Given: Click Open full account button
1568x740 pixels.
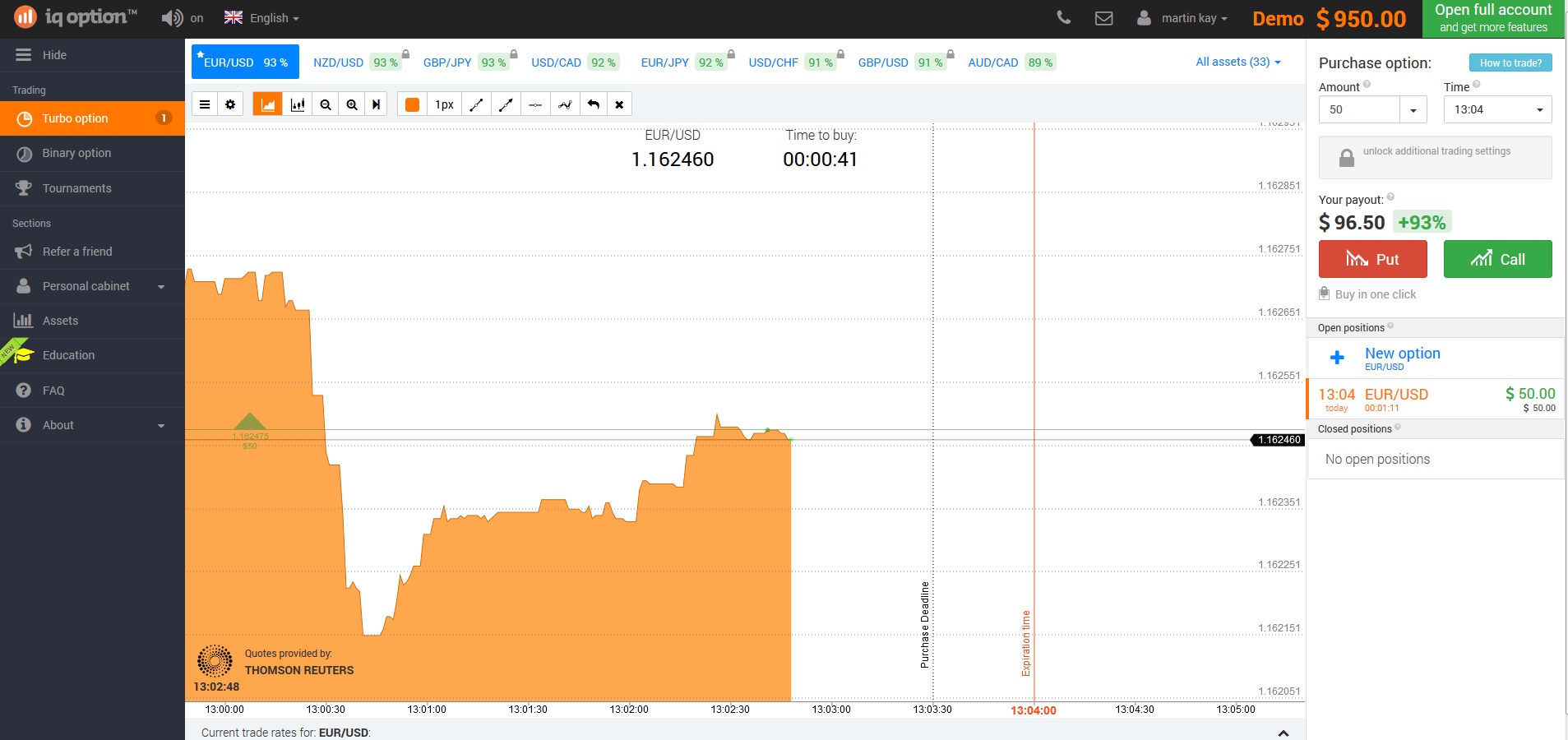Looking at the screenshot, I should pos(1493,18).
